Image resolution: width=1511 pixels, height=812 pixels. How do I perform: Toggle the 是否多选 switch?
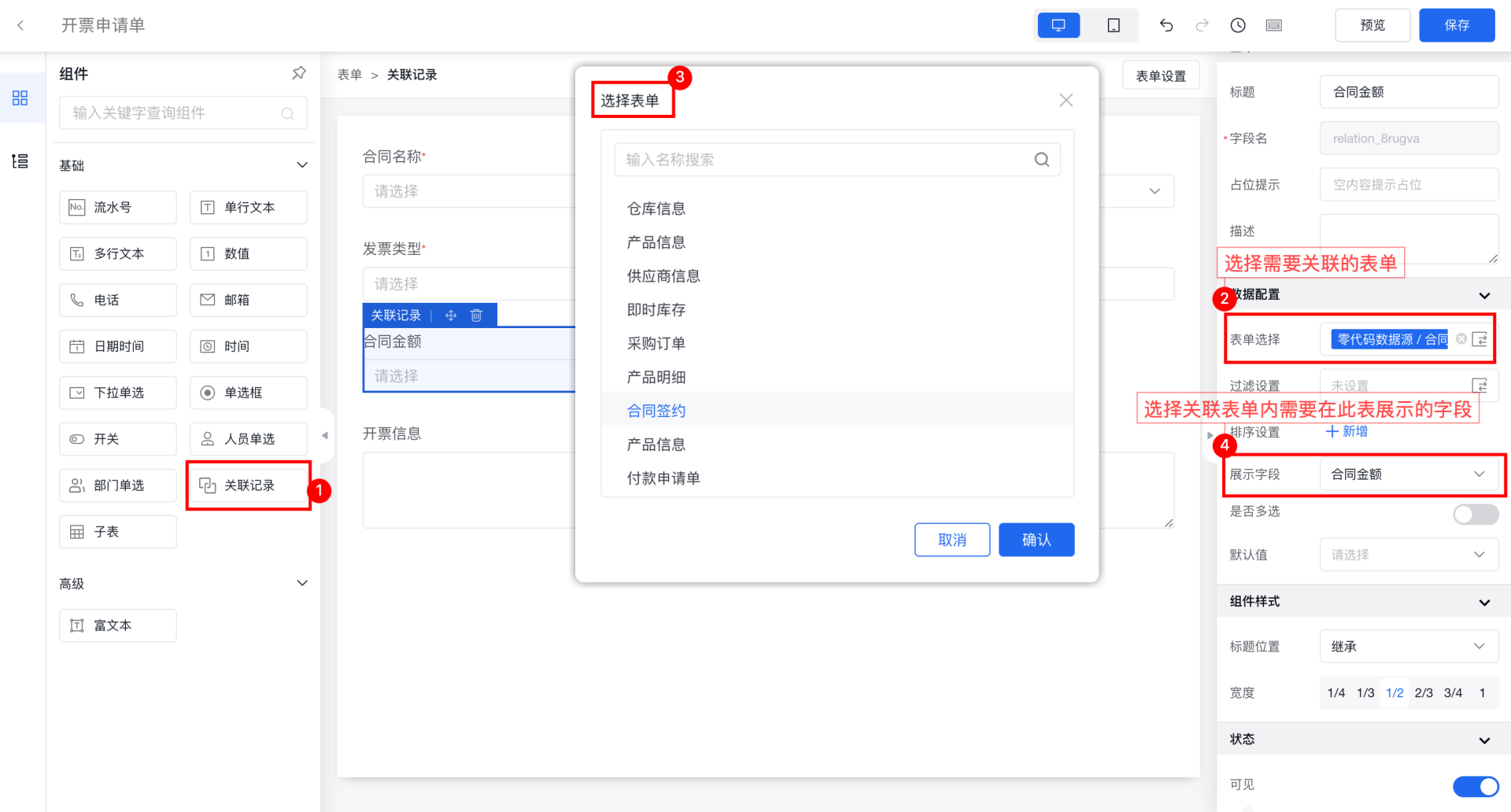click(1475, 515)
